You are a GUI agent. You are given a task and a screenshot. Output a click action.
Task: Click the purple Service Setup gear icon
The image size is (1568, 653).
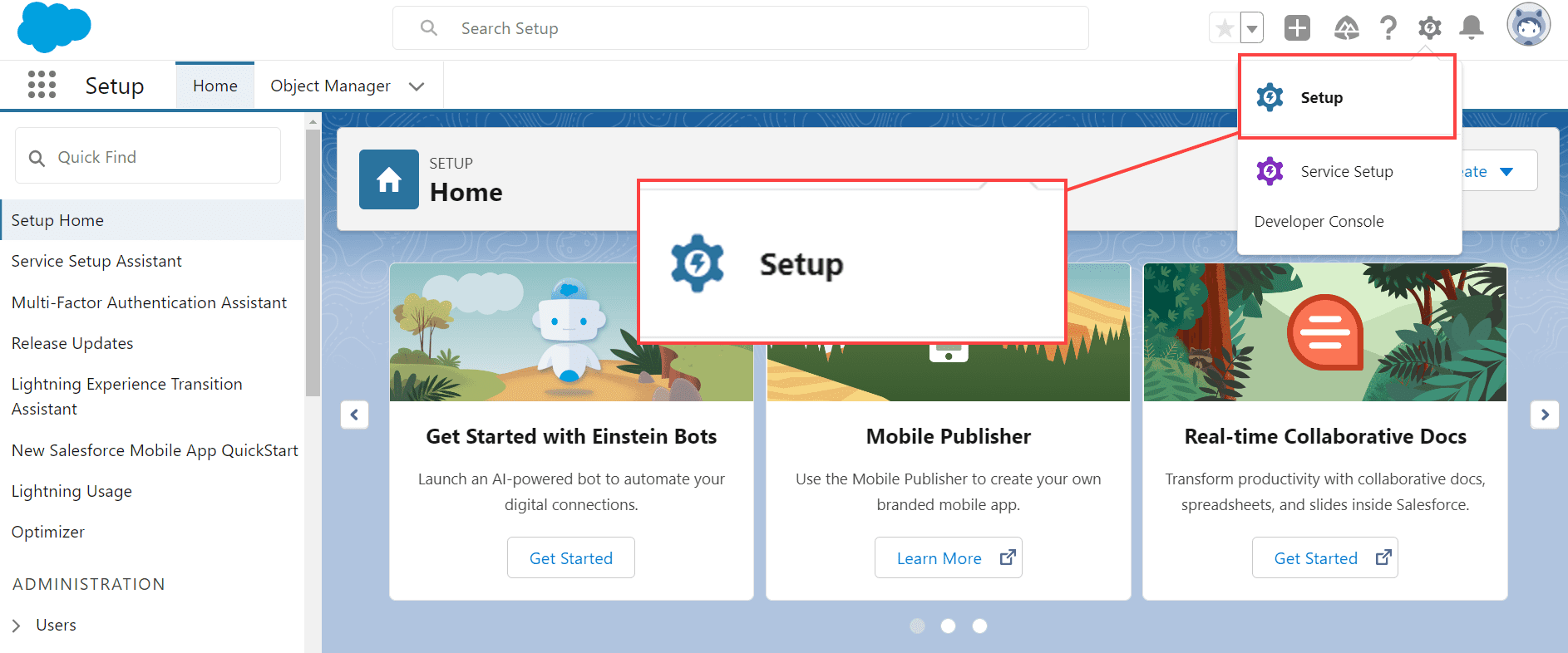[1270, 171]
